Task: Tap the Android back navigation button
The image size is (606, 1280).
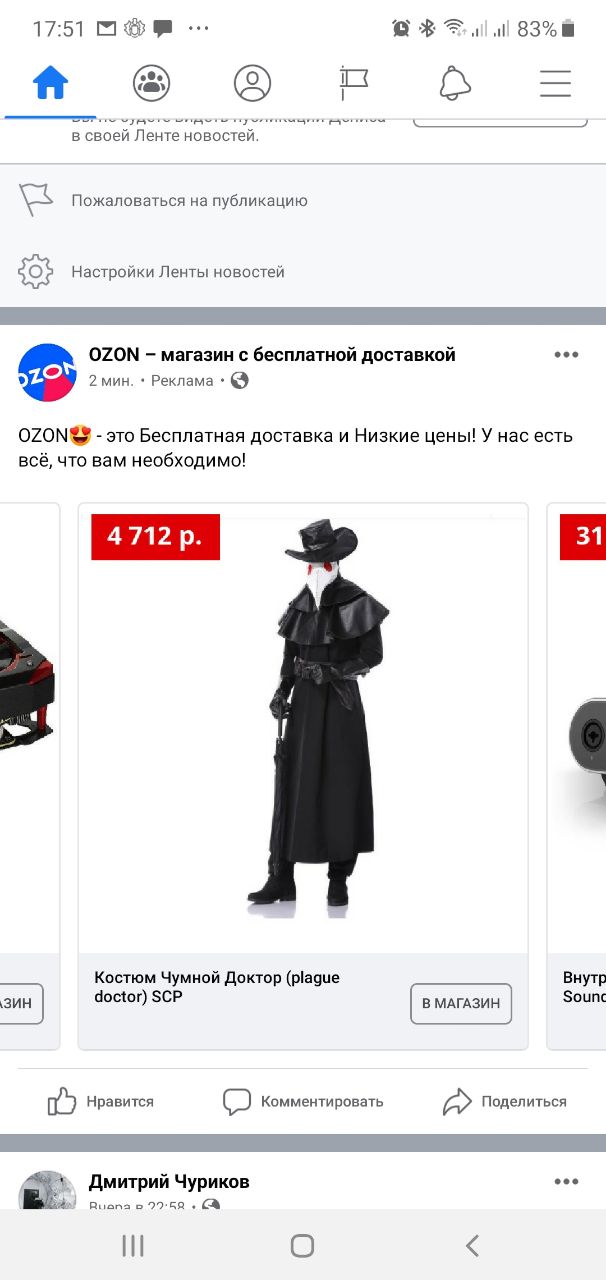Action: pyautogui.click(x=472, y=1245)
